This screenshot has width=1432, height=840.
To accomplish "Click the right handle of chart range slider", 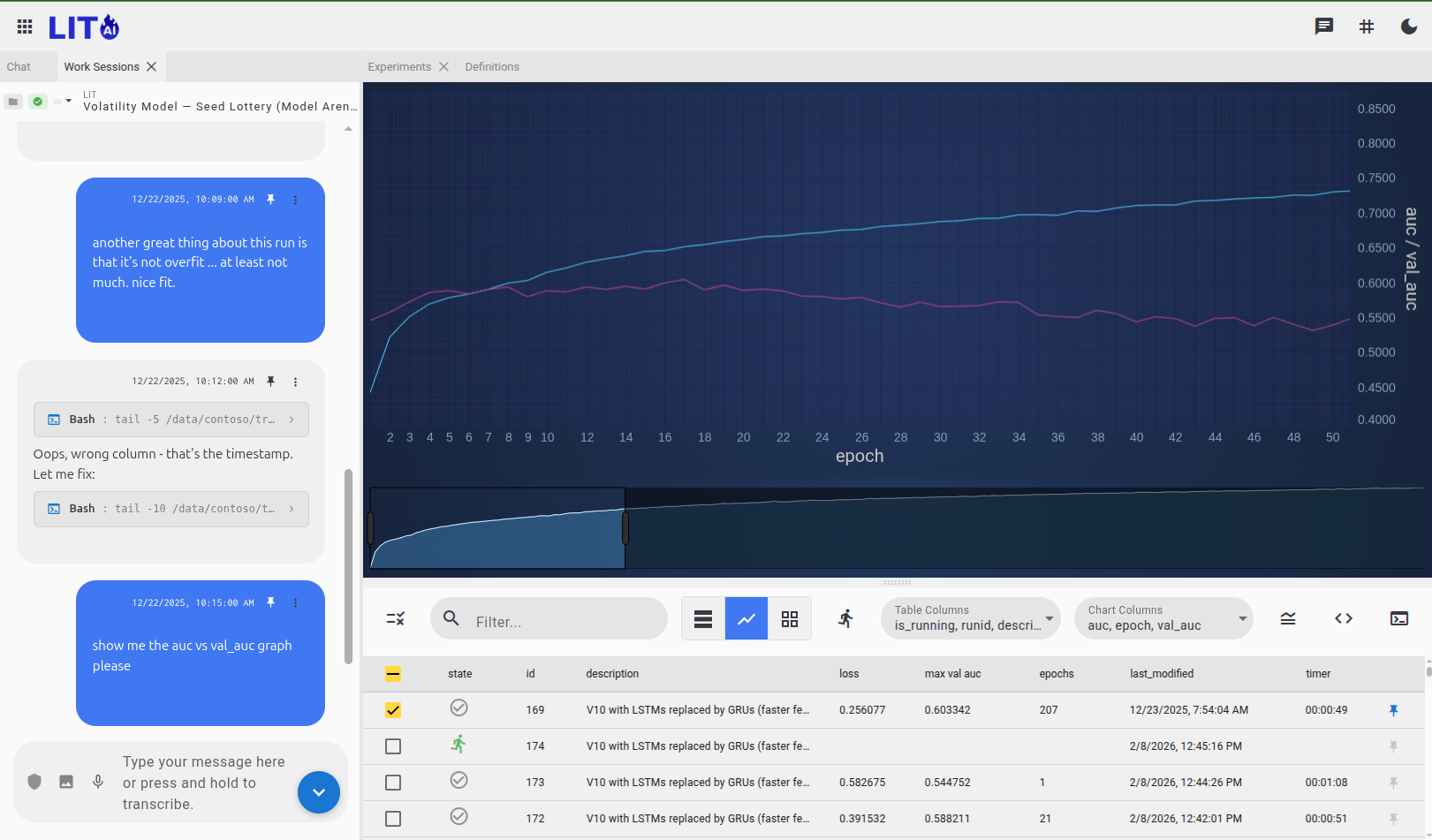I will click(x=625, y=528).
